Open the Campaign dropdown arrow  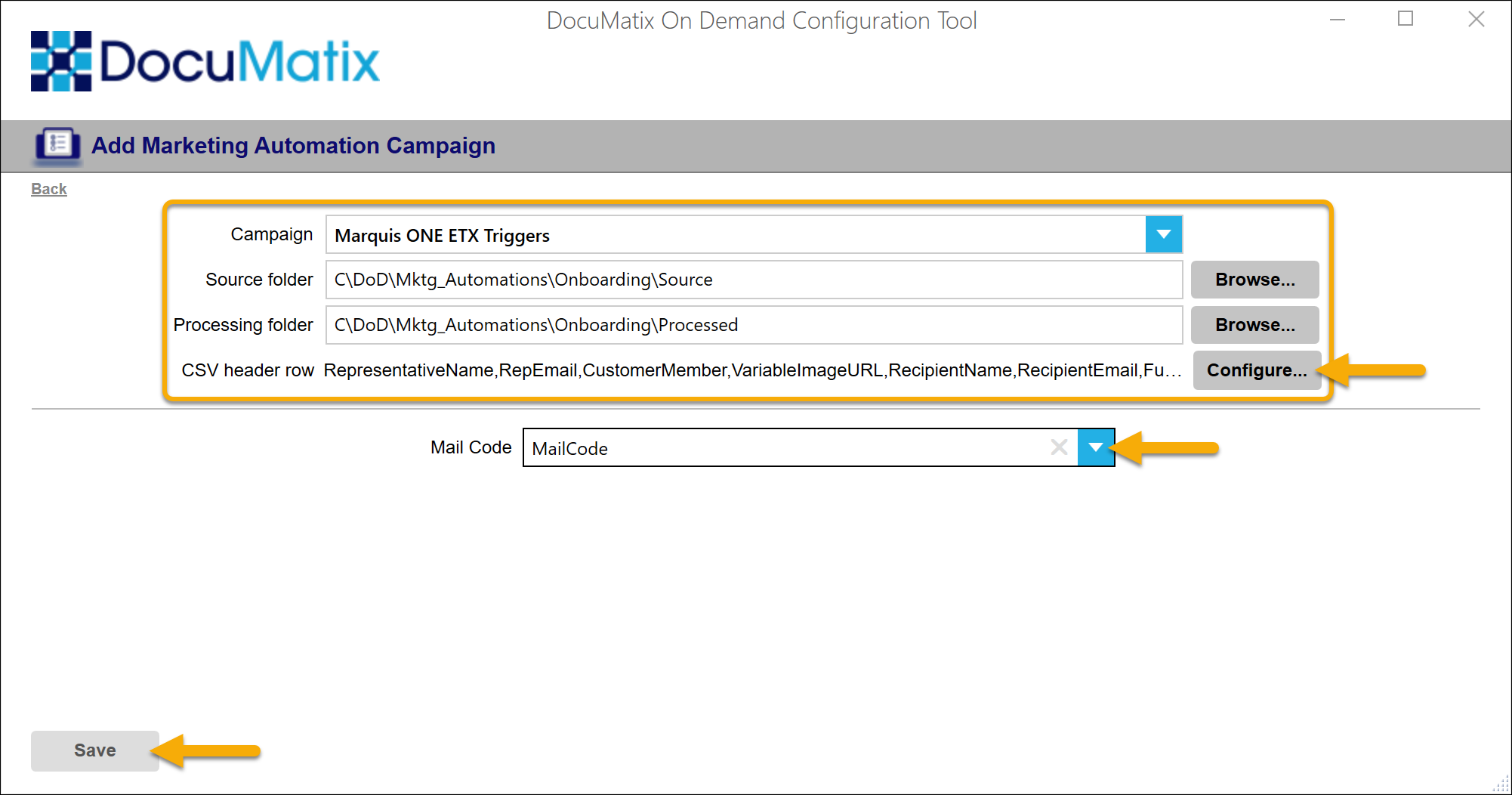1163,234
